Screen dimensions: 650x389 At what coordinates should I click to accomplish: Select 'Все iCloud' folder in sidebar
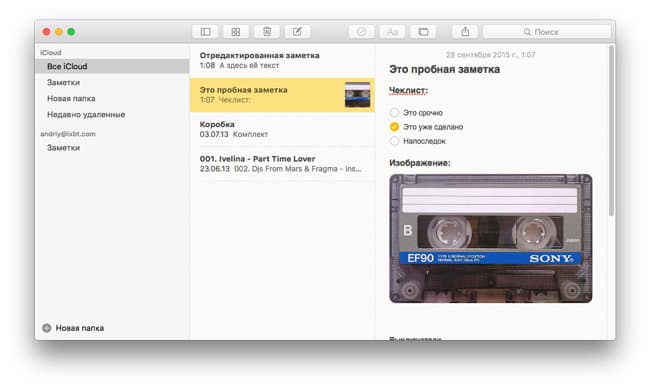point(112,66)
